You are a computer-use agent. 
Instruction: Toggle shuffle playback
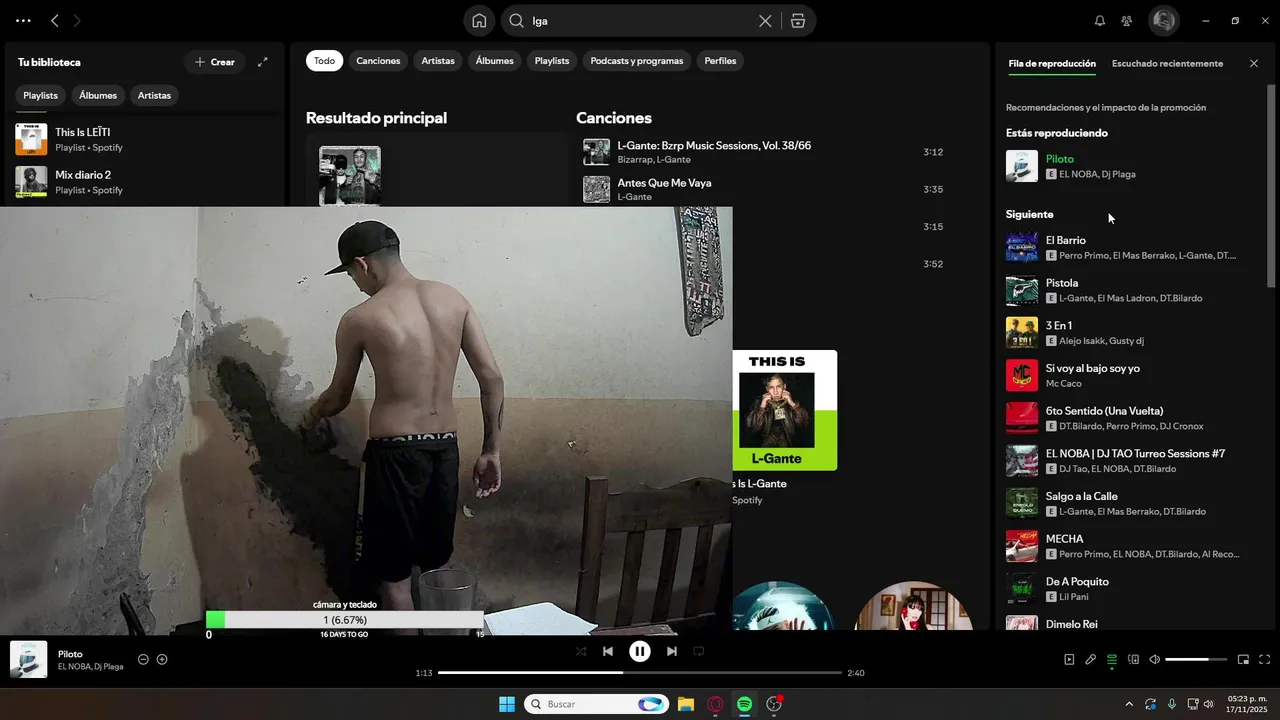pos(581,651)
